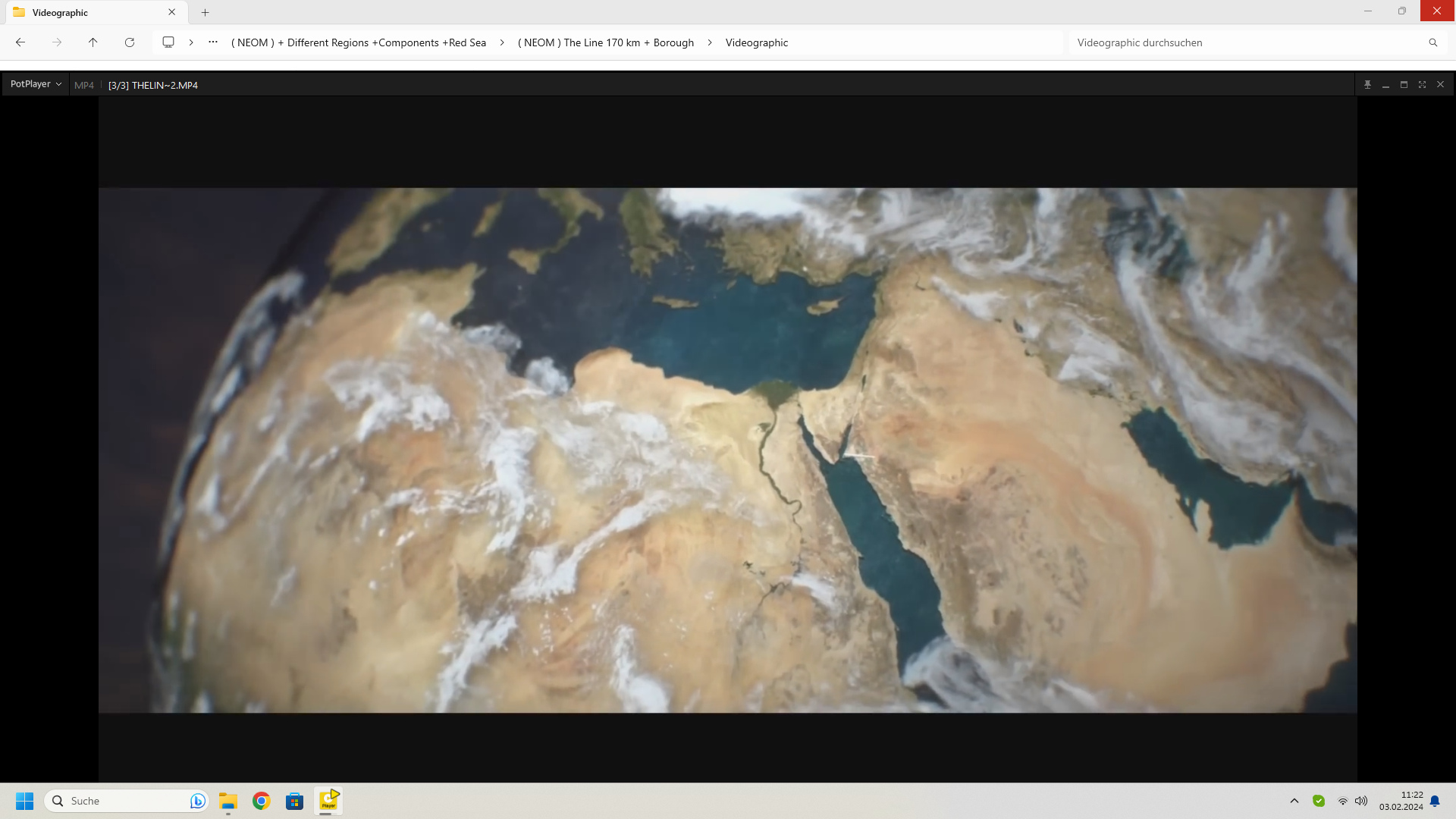This screenshot has width=1456, height=819.
Task: Show hidden system tray icons
Action: (1294, 801)
